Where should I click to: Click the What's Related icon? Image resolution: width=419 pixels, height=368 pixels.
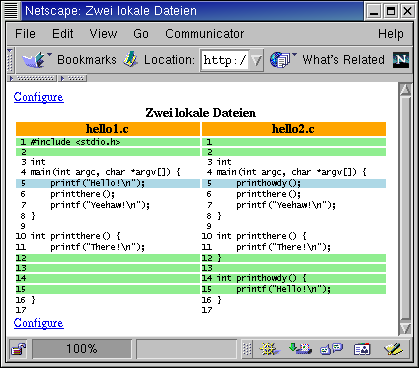pyautogui.click(x=282, y=60)
